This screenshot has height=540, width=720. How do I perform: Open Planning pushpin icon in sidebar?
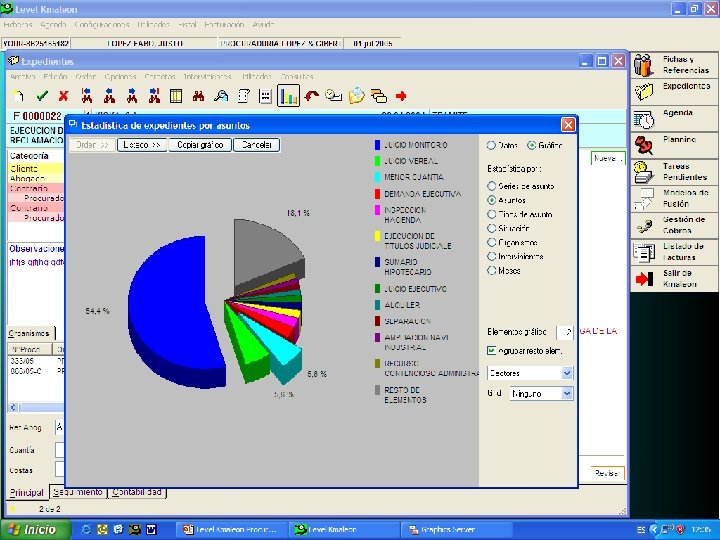(644, 146)
